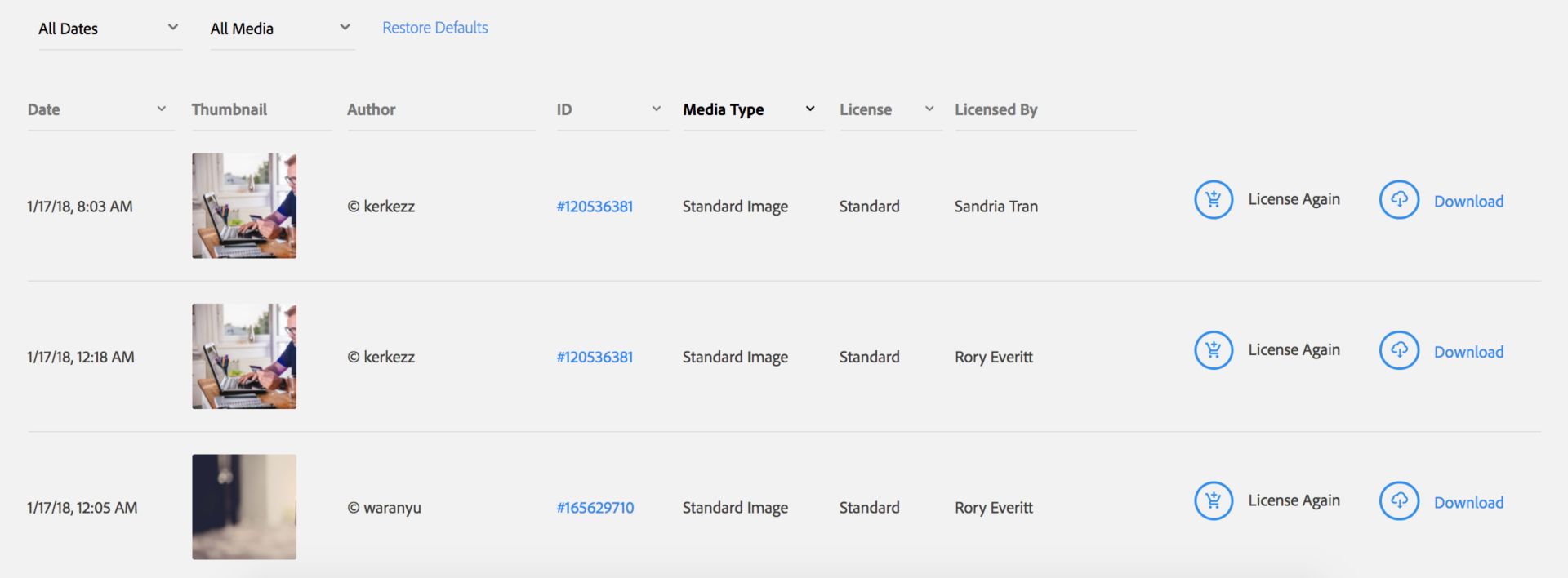The height and width of the screenshot is (578, 1568).
Task: Click the cloud download icon in the 12:18 AM row
Action: tap(1399, 350)
